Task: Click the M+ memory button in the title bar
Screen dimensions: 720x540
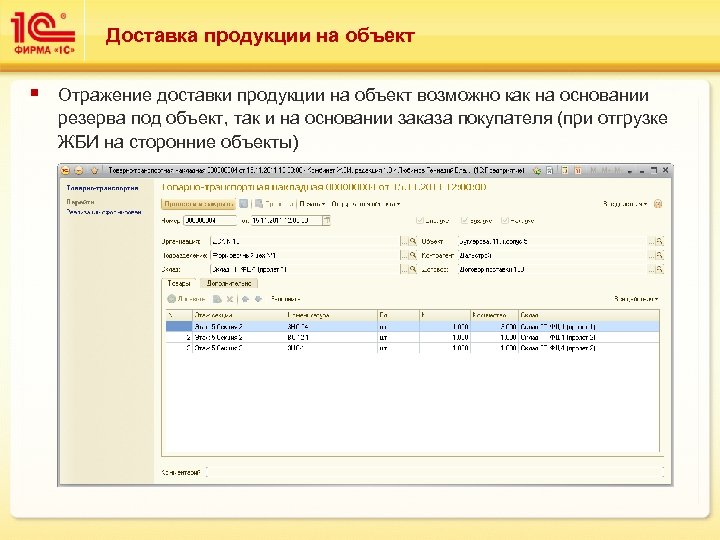Action: point(606,170)
